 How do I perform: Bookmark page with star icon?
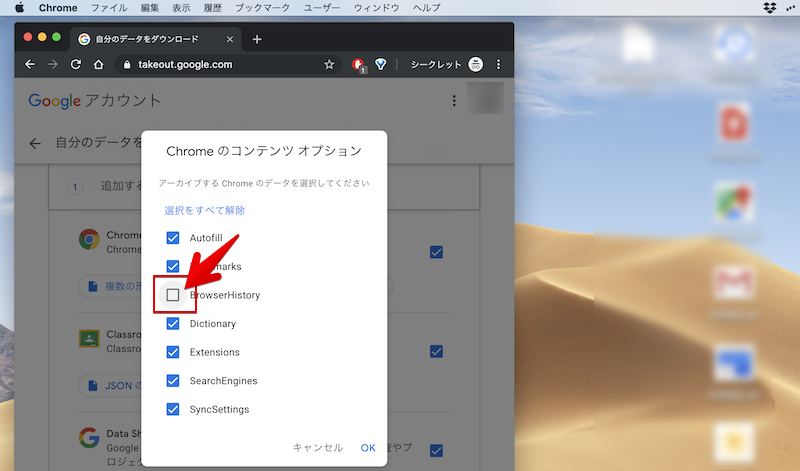(x=329, y=64)
